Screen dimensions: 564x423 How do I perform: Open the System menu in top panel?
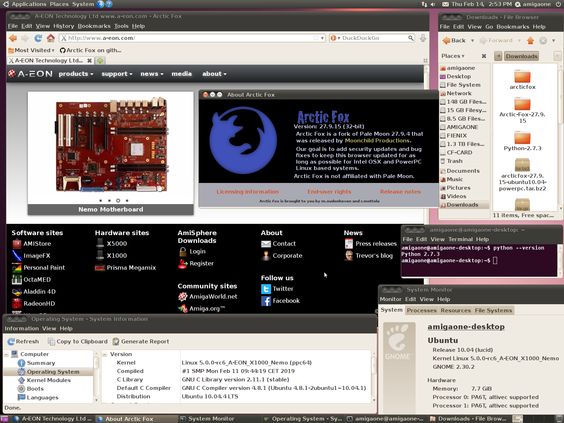(83, 4)
